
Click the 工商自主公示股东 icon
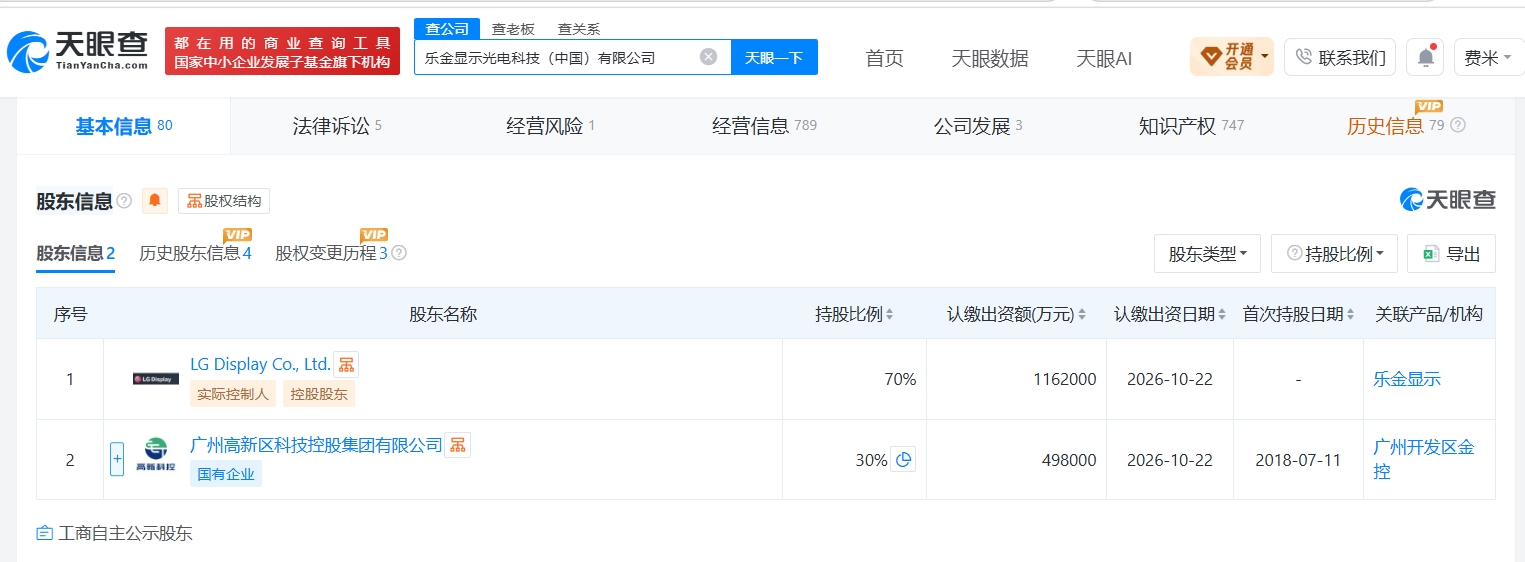[44, 533]
